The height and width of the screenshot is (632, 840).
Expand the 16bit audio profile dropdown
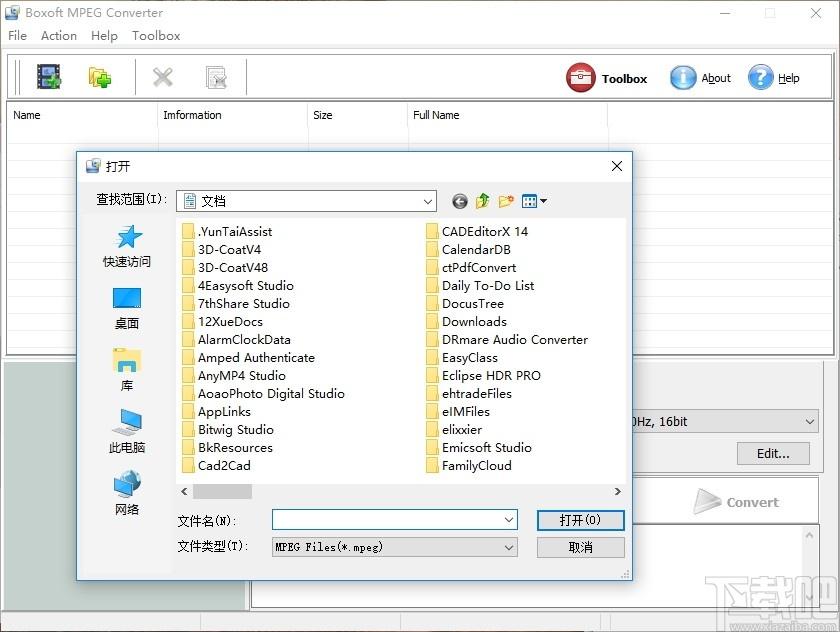point(809,422)
